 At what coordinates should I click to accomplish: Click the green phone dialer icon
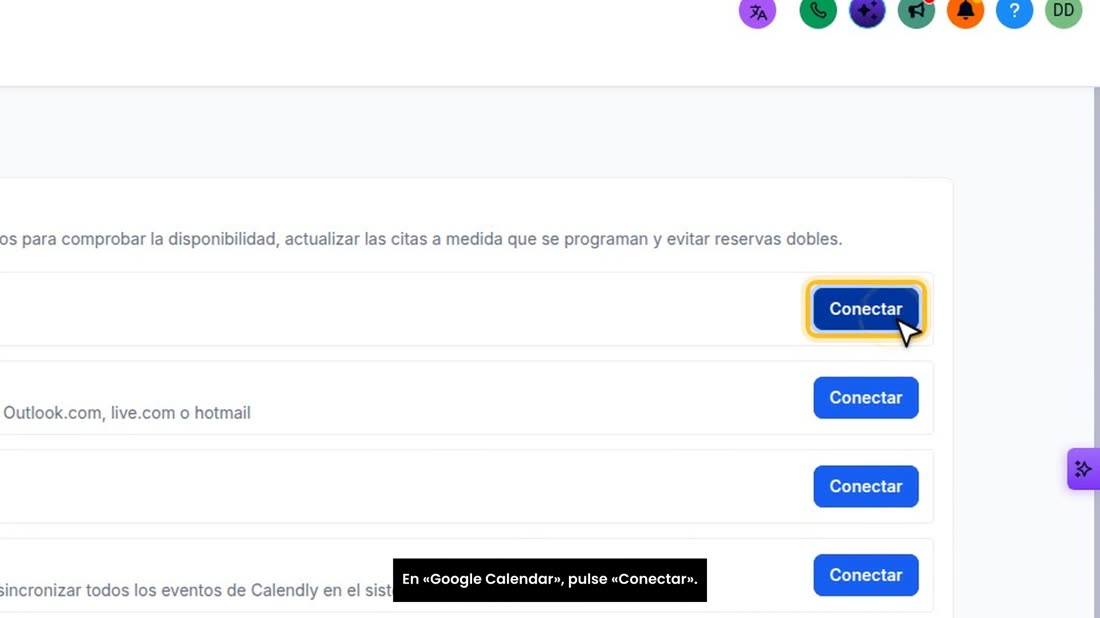pos(818,11)
